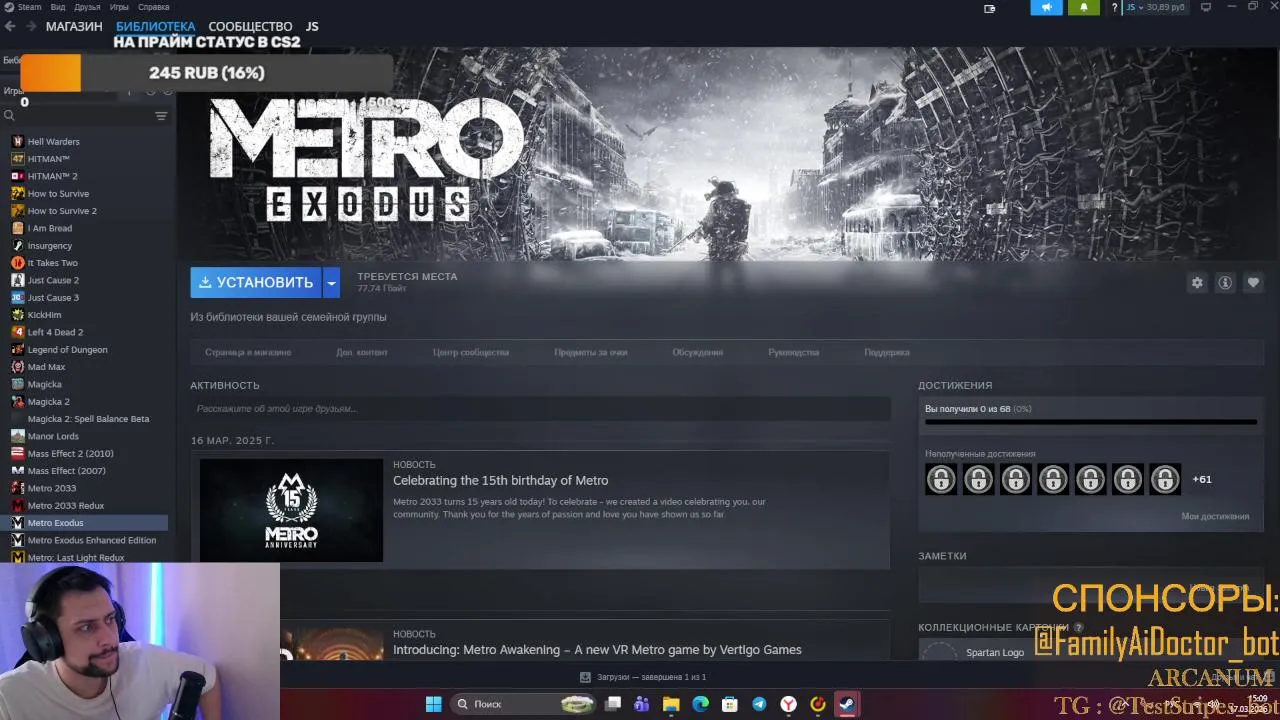The width and height of the screenshot is (1280, 720).
Task: Open the Metro 15th Anniversary news thumbnail
Action: [291, 510]
